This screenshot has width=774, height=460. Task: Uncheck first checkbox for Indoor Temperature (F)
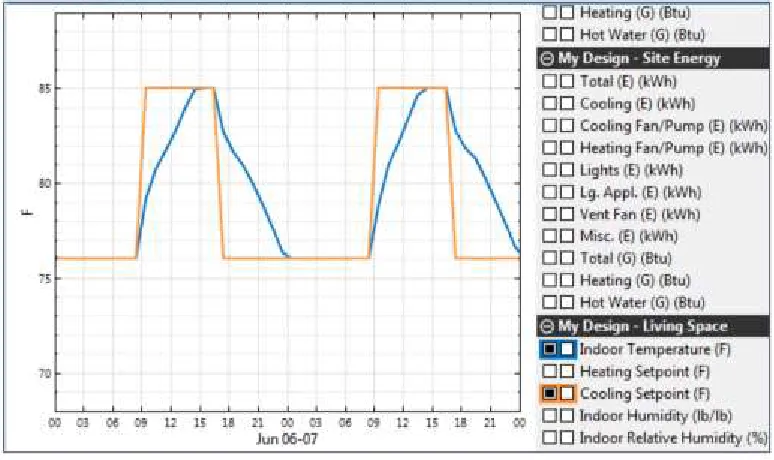[549, 349]
